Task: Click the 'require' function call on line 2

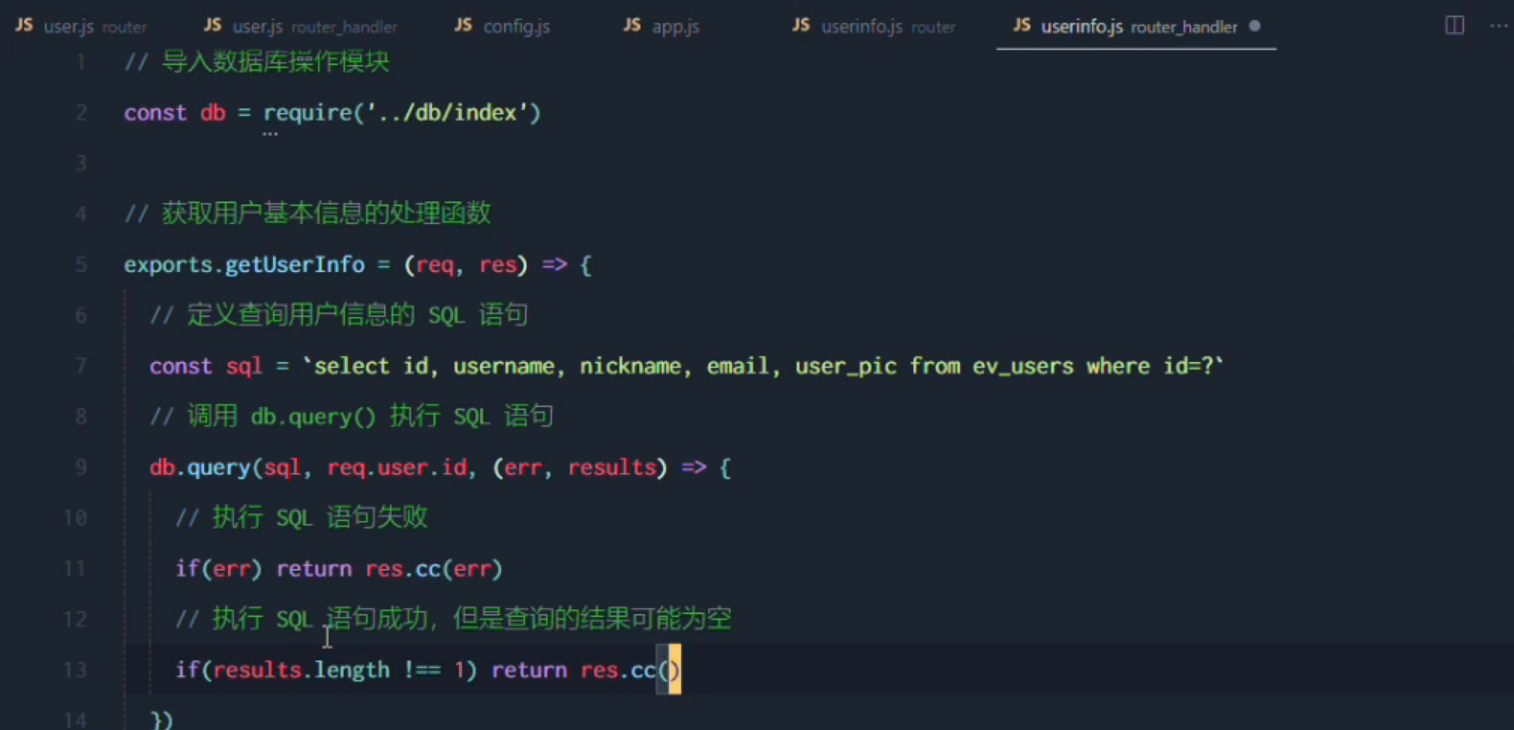Action: [x=307, y=113]
